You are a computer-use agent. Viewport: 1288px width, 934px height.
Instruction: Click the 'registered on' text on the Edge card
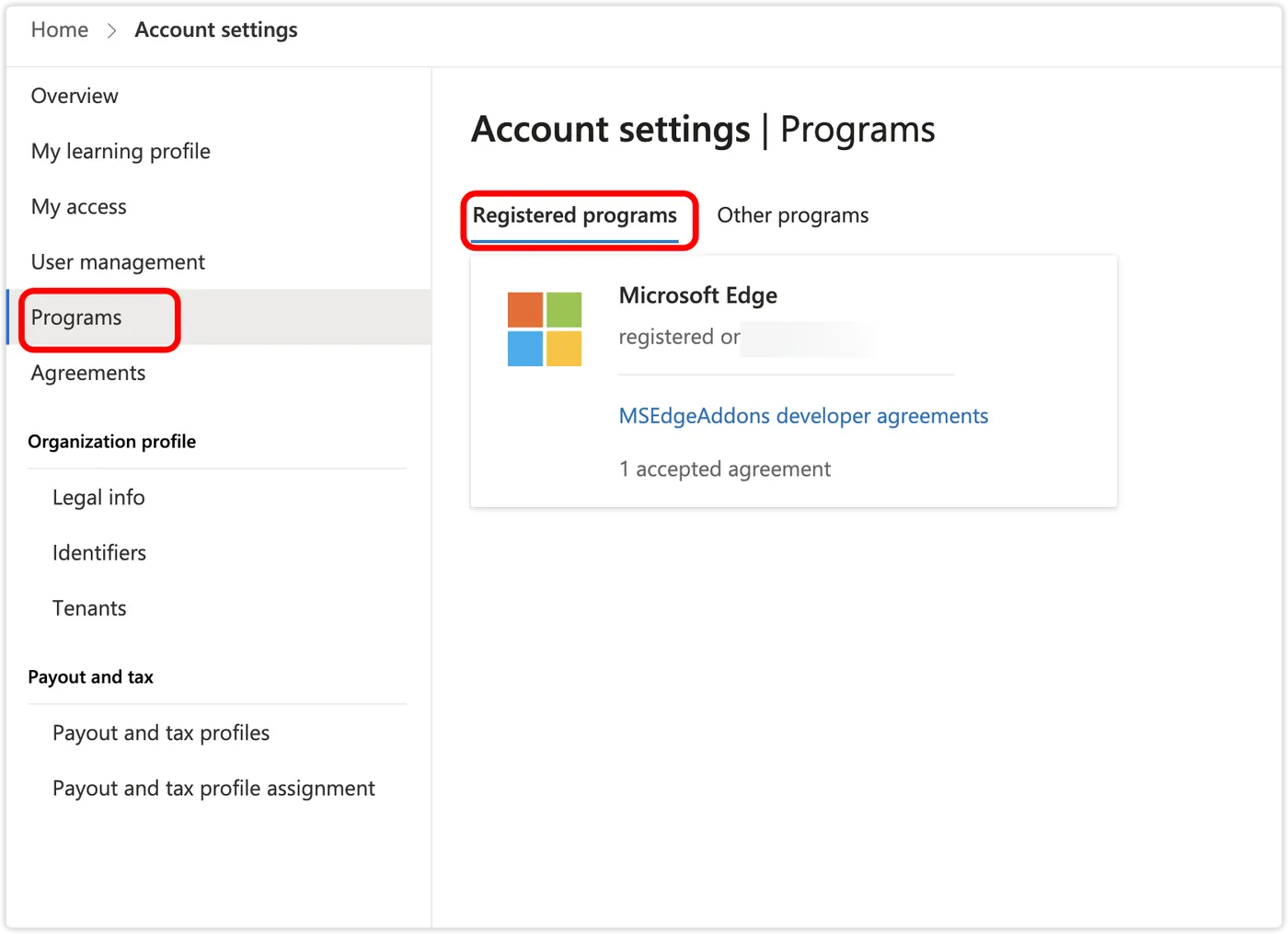(680, 337)
